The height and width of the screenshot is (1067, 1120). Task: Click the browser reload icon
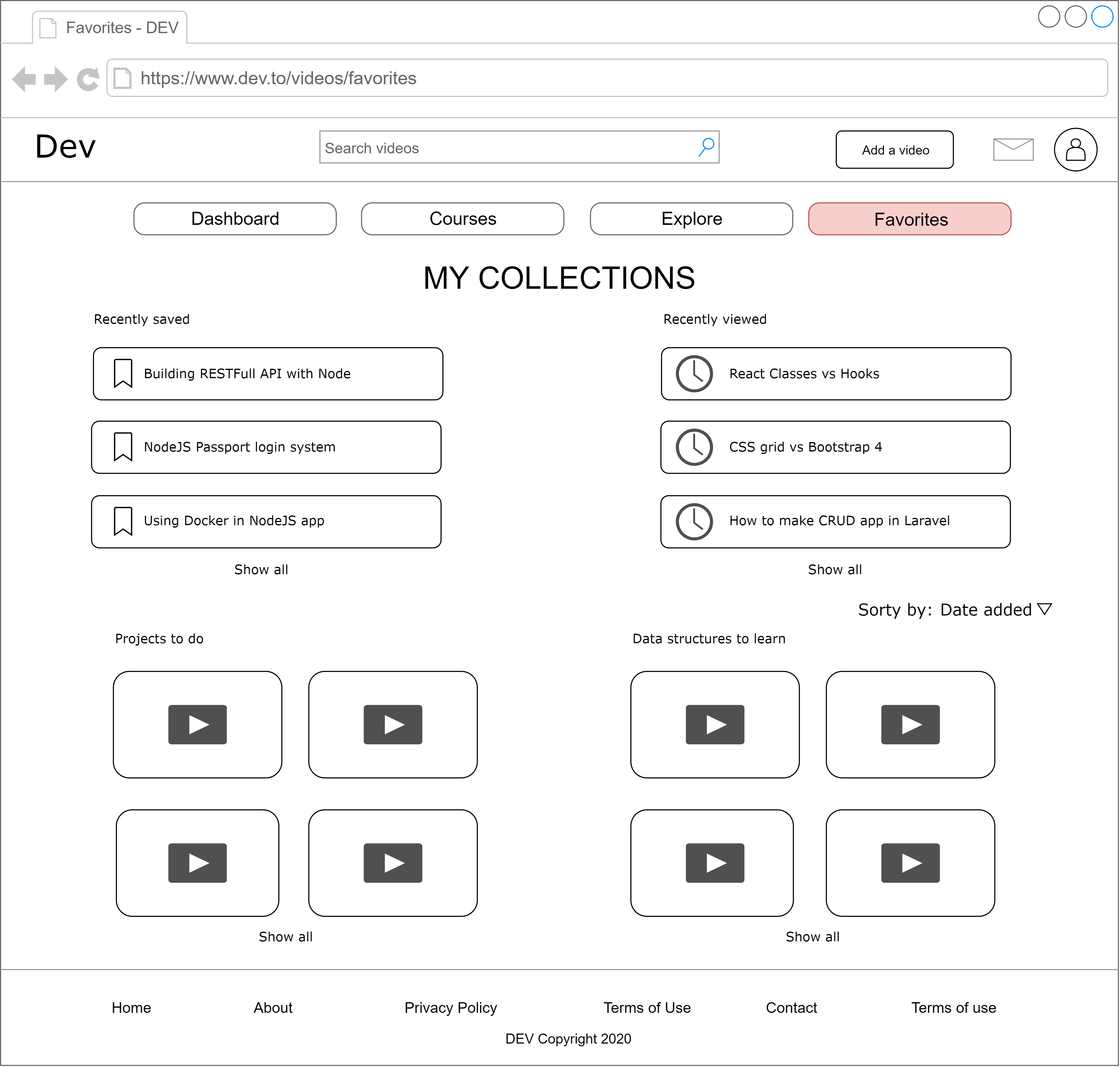88,79
